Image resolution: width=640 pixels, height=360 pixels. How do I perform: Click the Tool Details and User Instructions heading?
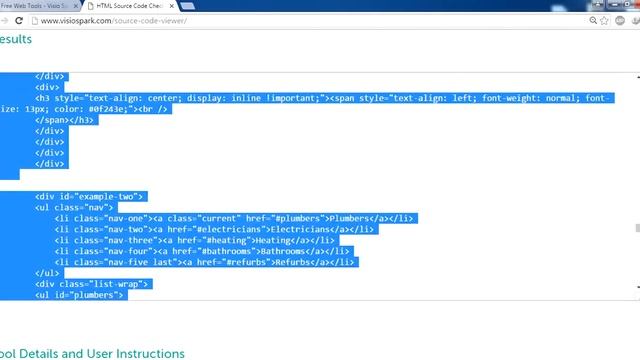pos(92,353)
